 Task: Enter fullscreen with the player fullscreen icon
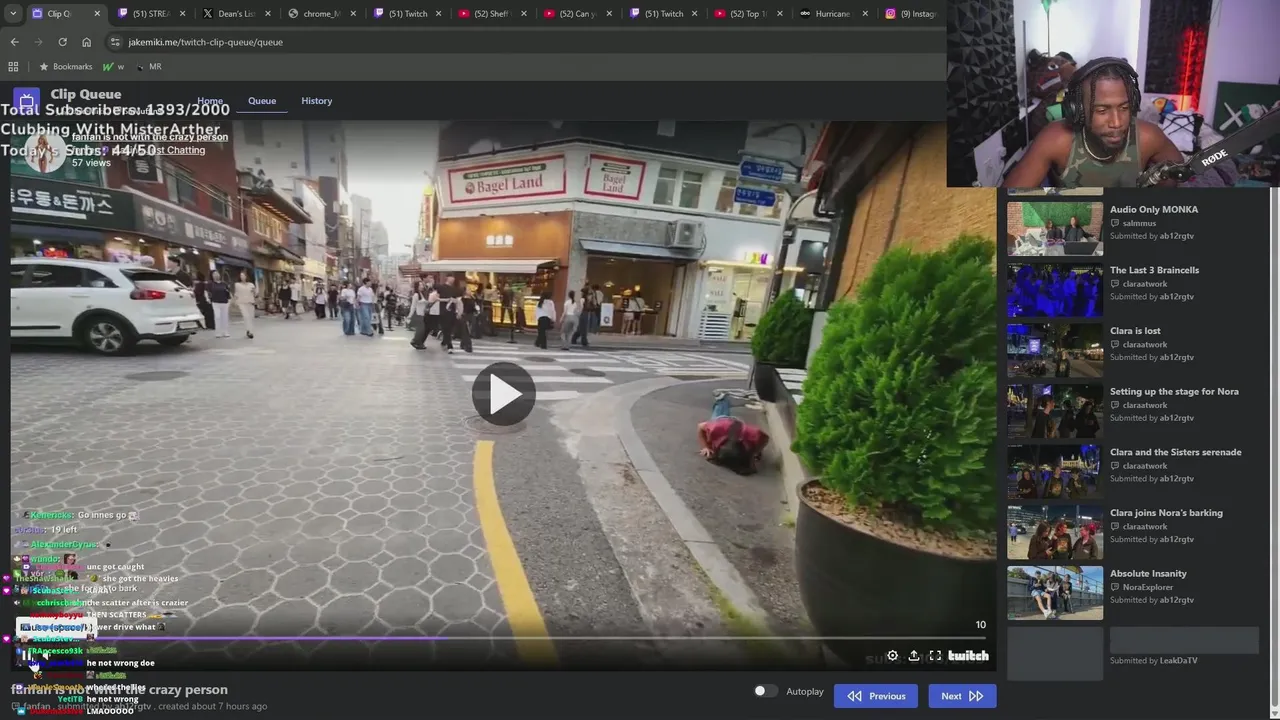(x=935, y=656)
